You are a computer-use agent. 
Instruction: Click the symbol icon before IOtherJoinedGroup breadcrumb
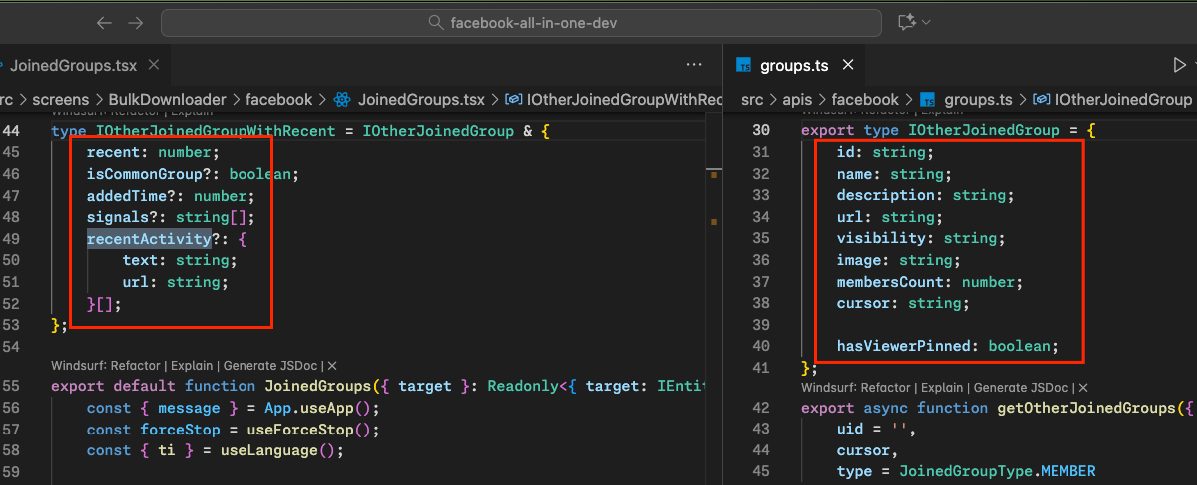click(x=1042, y=99)
